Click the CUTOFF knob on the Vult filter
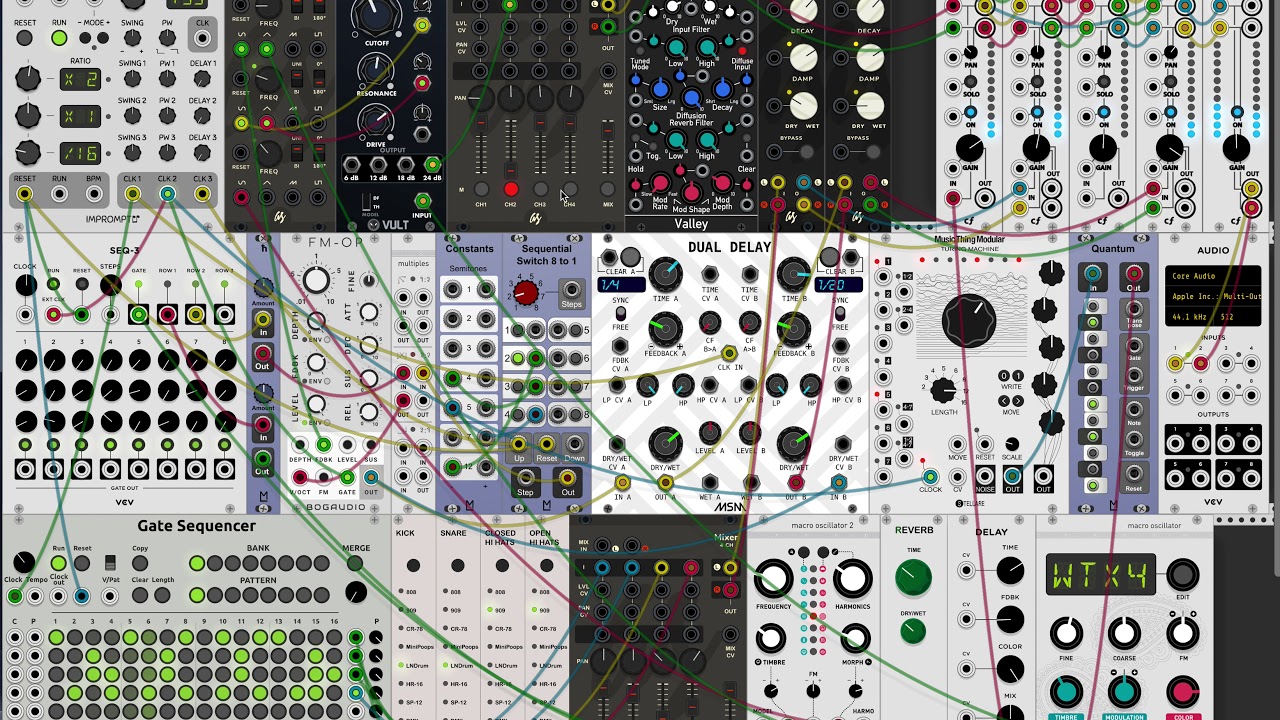This screenshot has width=1280, height=720. pos(377,15)
